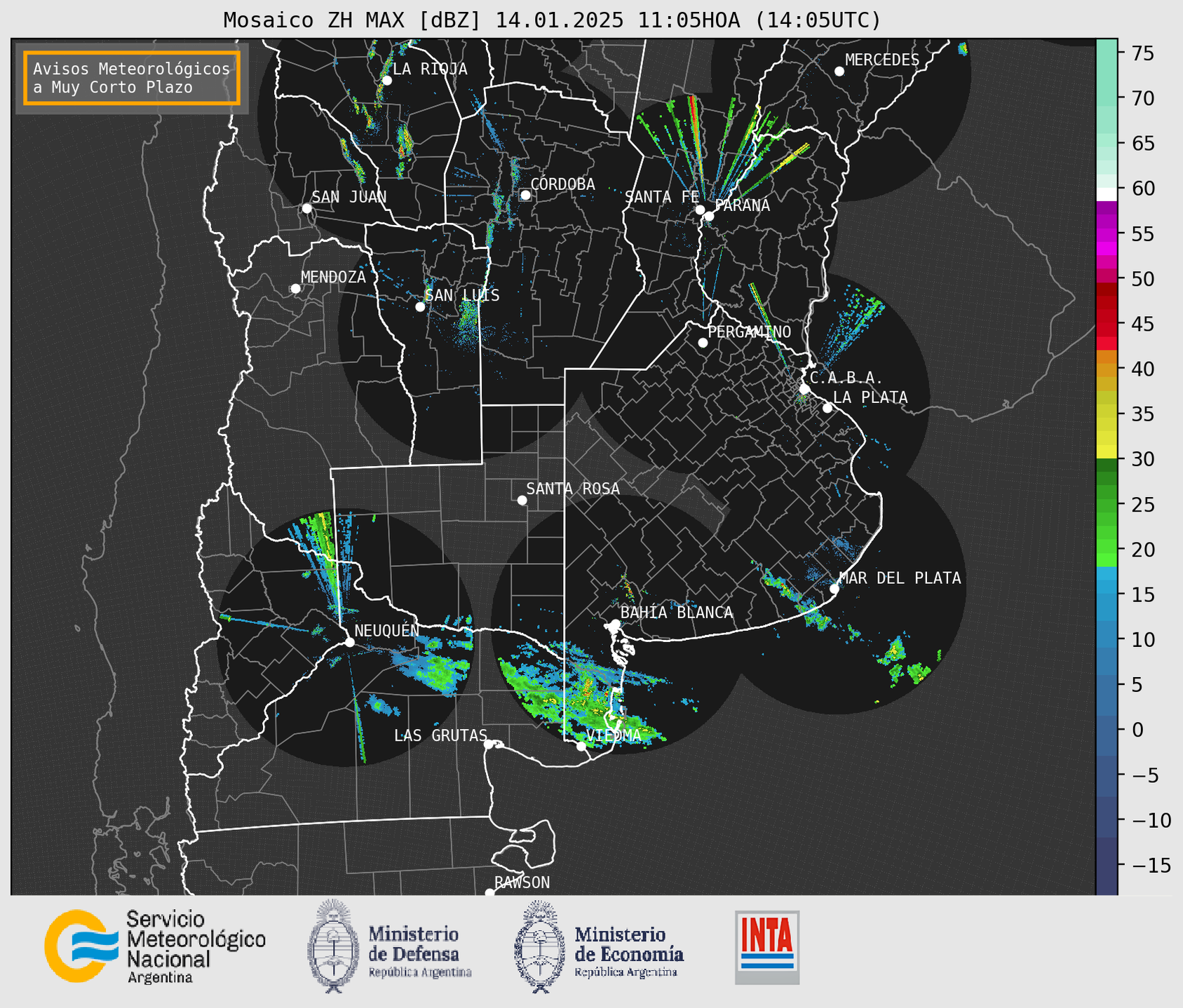Screen dimensions: 1183x1008
Task: Click the Ministerio de Economía emblem
Action: pos(540,946)
